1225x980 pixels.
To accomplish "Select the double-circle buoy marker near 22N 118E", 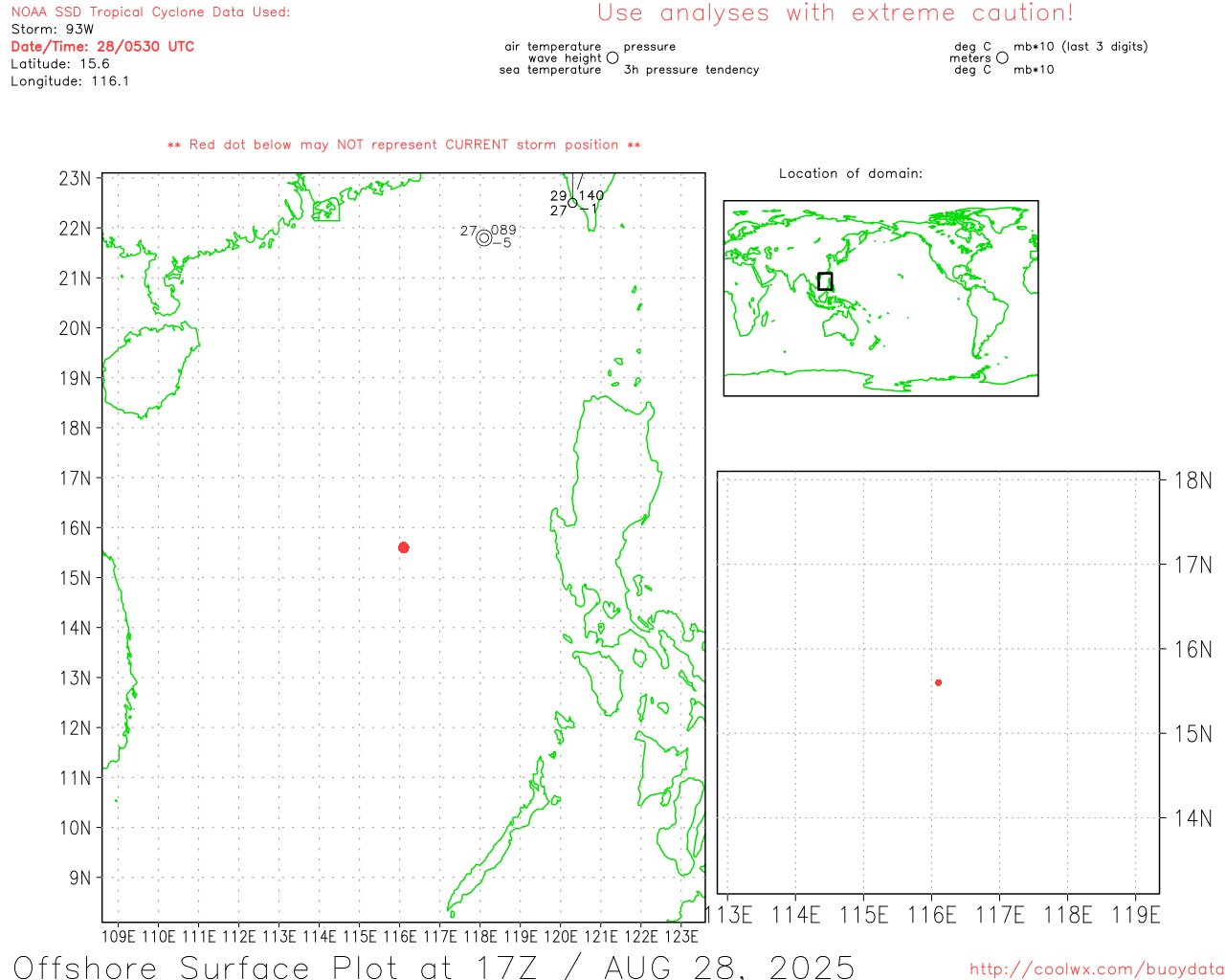I will pyautogui.click(x=484, y=238).
